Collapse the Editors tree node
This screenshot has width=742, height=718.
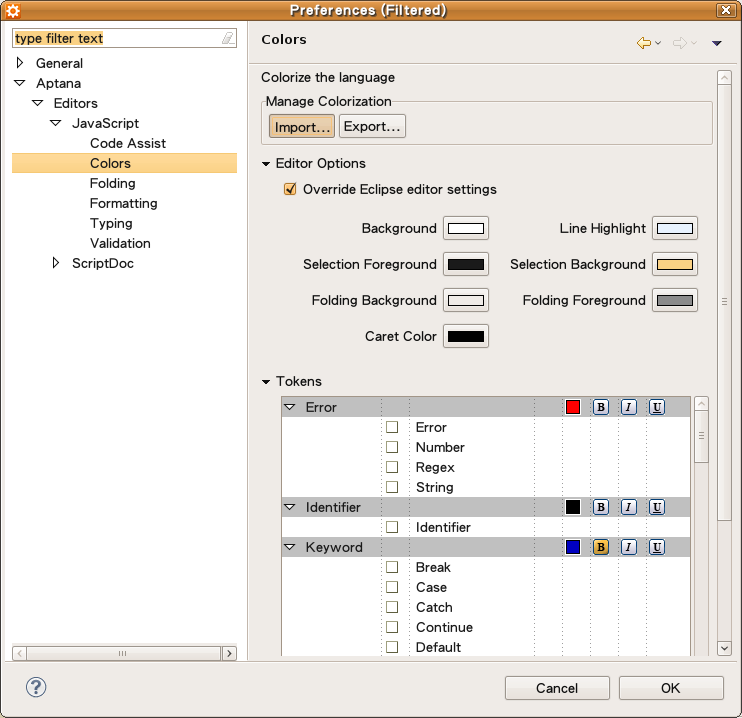point(38,103)
